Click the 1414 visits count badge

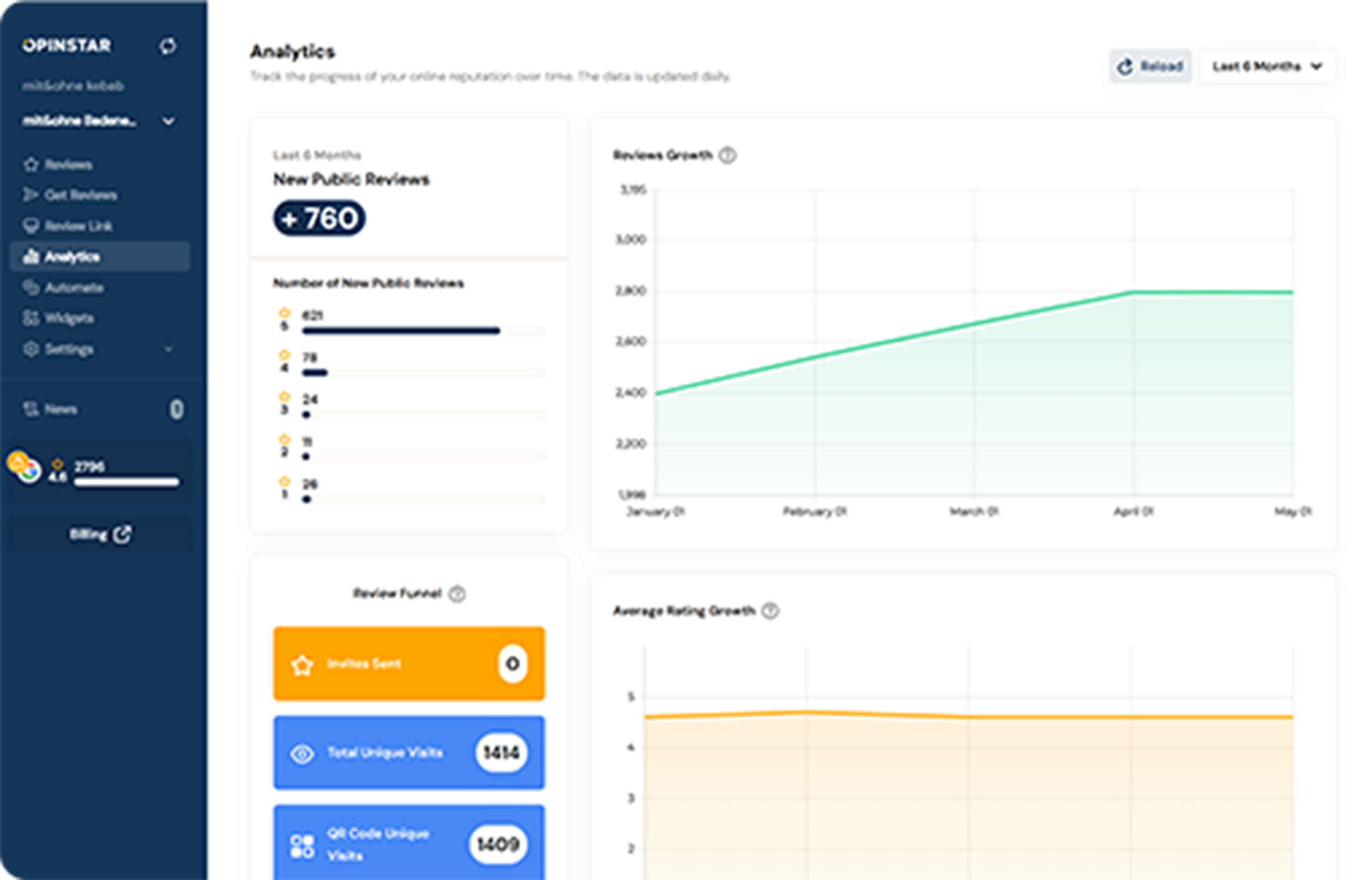tap(501, 753)
